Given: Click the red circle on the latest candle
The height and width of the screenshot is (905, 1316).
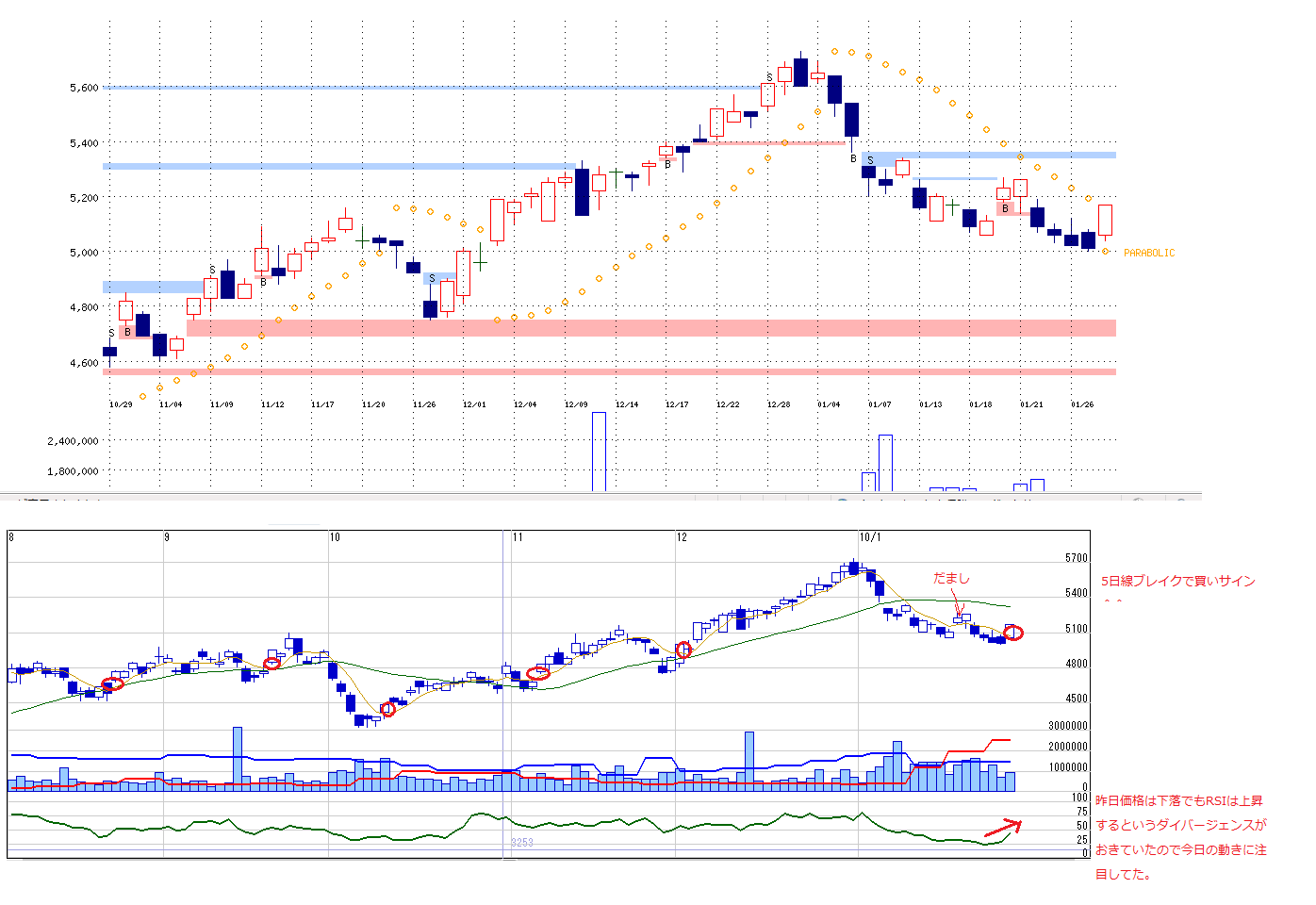Looking at the screenshot, I should click(1013, 633).
